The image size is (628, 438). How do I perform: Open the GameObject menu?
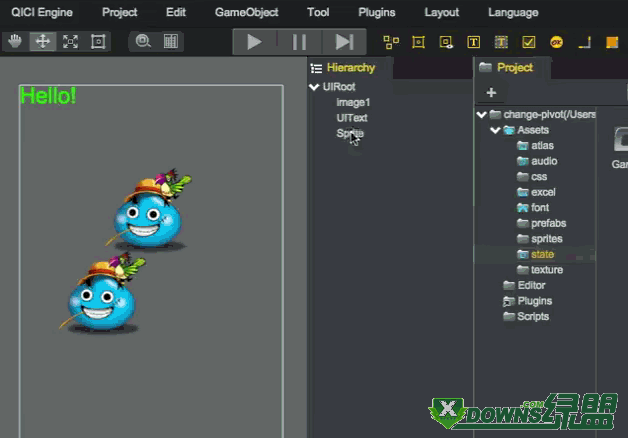[x=247, y=12]
